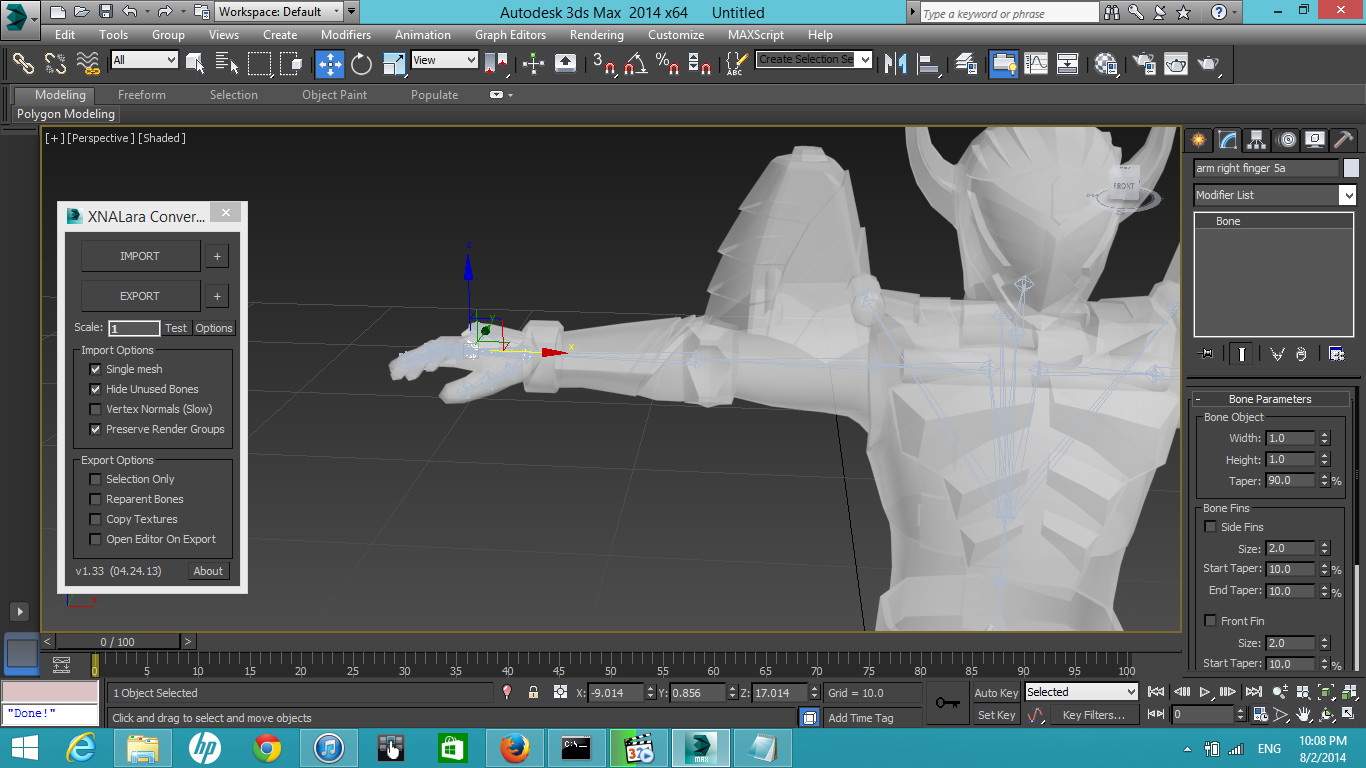Switch to Hierarchy command panel tab
This screenshot has height=768, width=1366.
coord(1257,139)
